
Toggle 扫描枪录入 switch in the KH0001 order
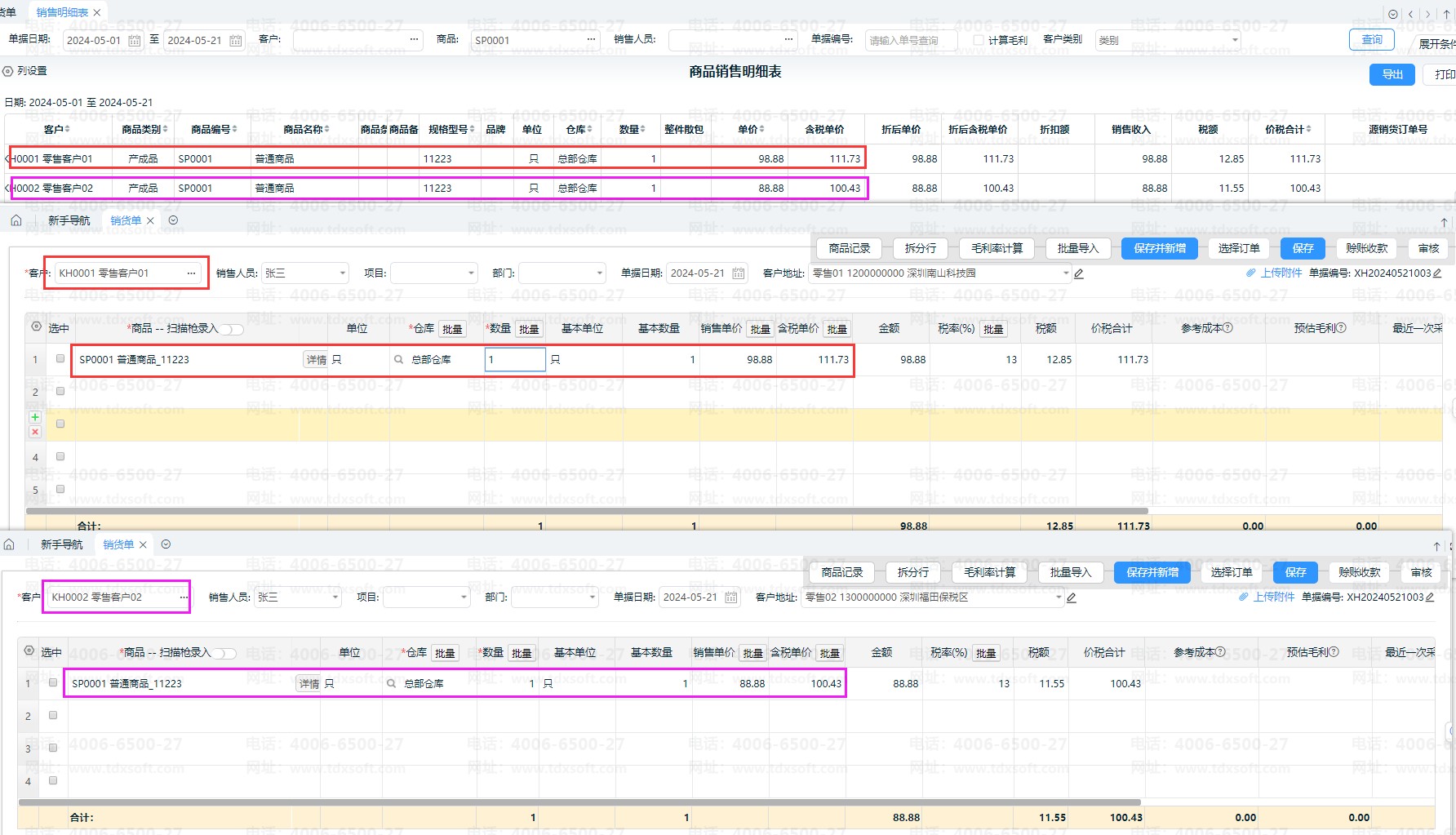(233, 330)
